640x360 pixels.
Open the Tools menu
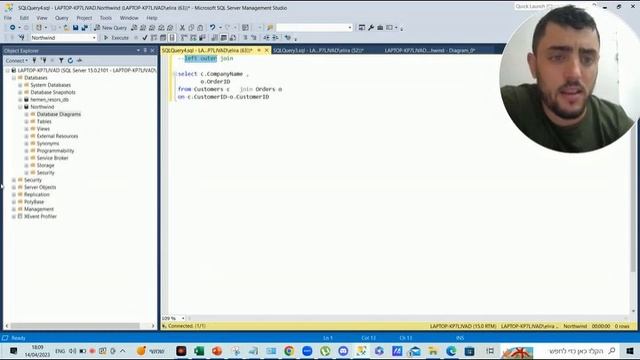click(x=105, y=18)
